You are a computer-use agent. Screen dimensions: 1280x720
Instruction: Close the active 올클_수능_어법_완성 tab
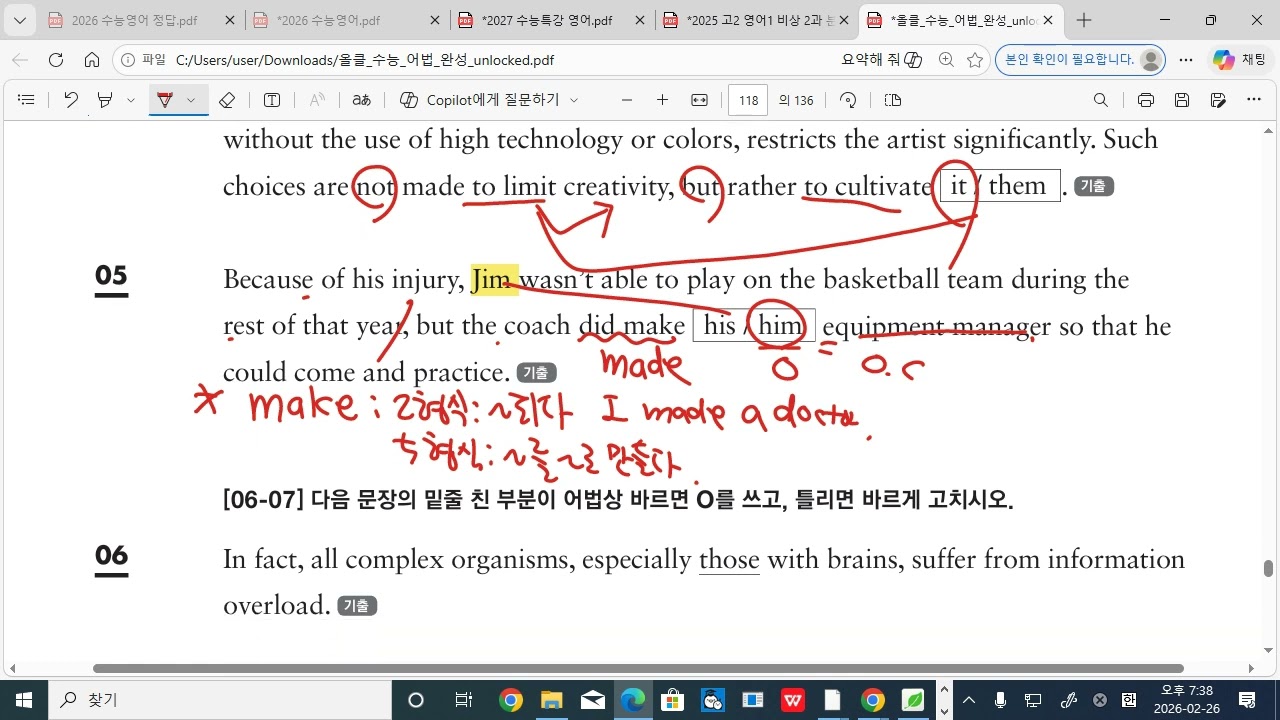(x=1047, y=20)
